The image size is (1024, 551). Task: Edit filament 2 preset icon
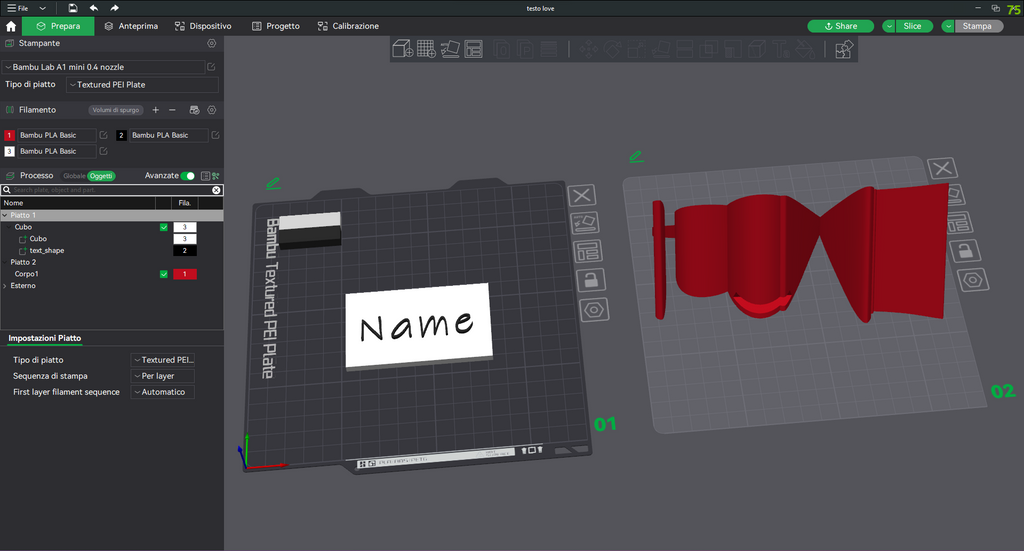216,135
